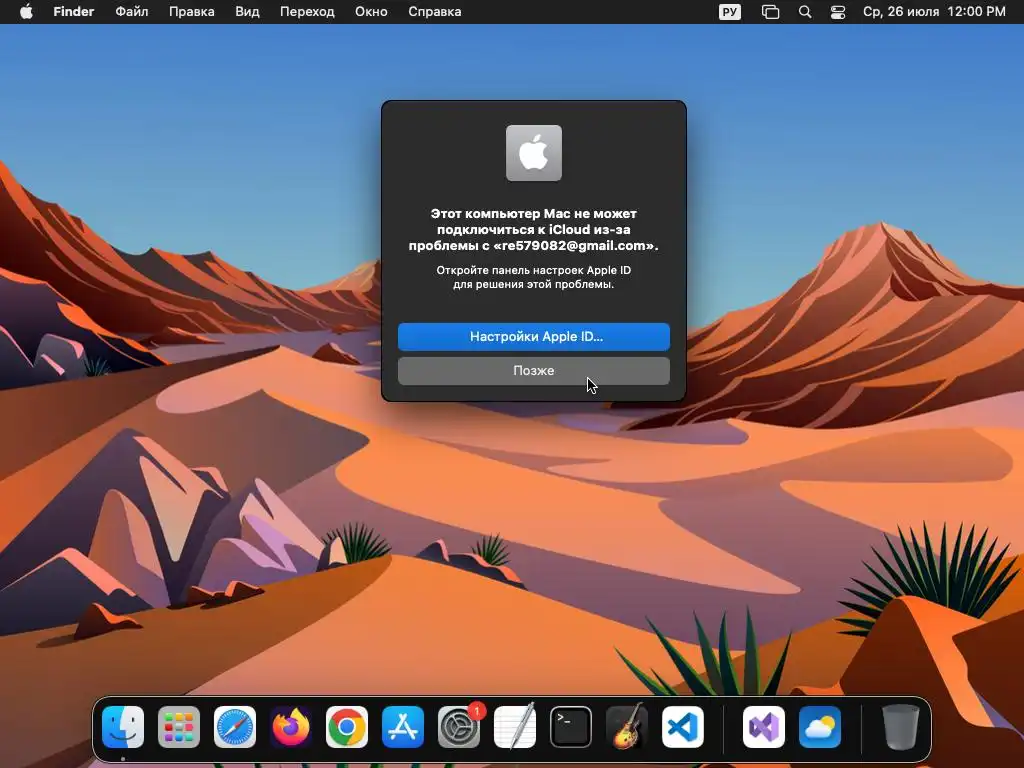Open the Правка menu
This screenshot has width=1024, height=768.
191,12
